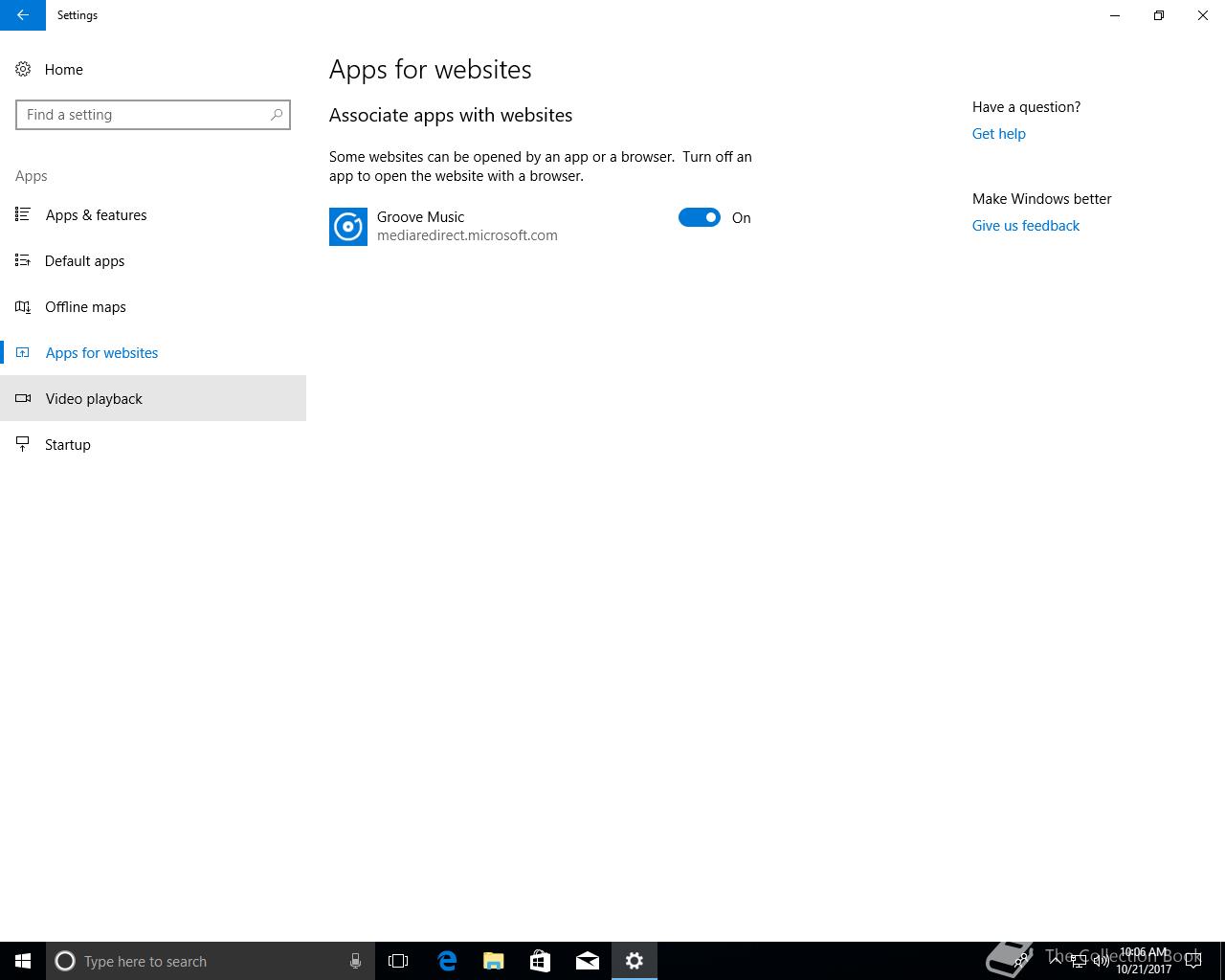
Task: Click the Apps for websites sidebar icon
Action: (23, 352)
